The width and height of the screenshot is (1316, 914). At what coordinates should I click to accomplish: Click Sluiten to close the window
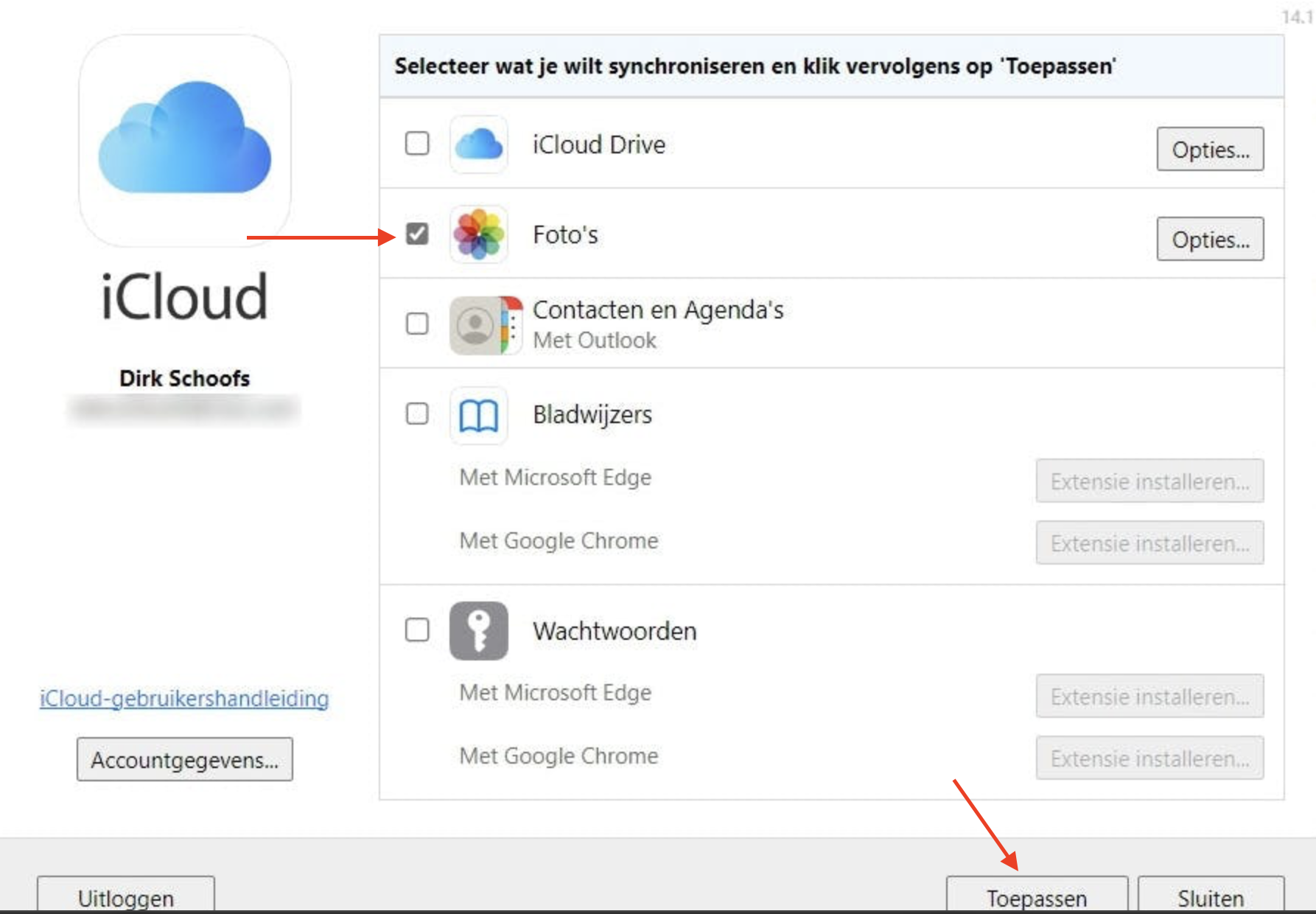coord(1211,897)
